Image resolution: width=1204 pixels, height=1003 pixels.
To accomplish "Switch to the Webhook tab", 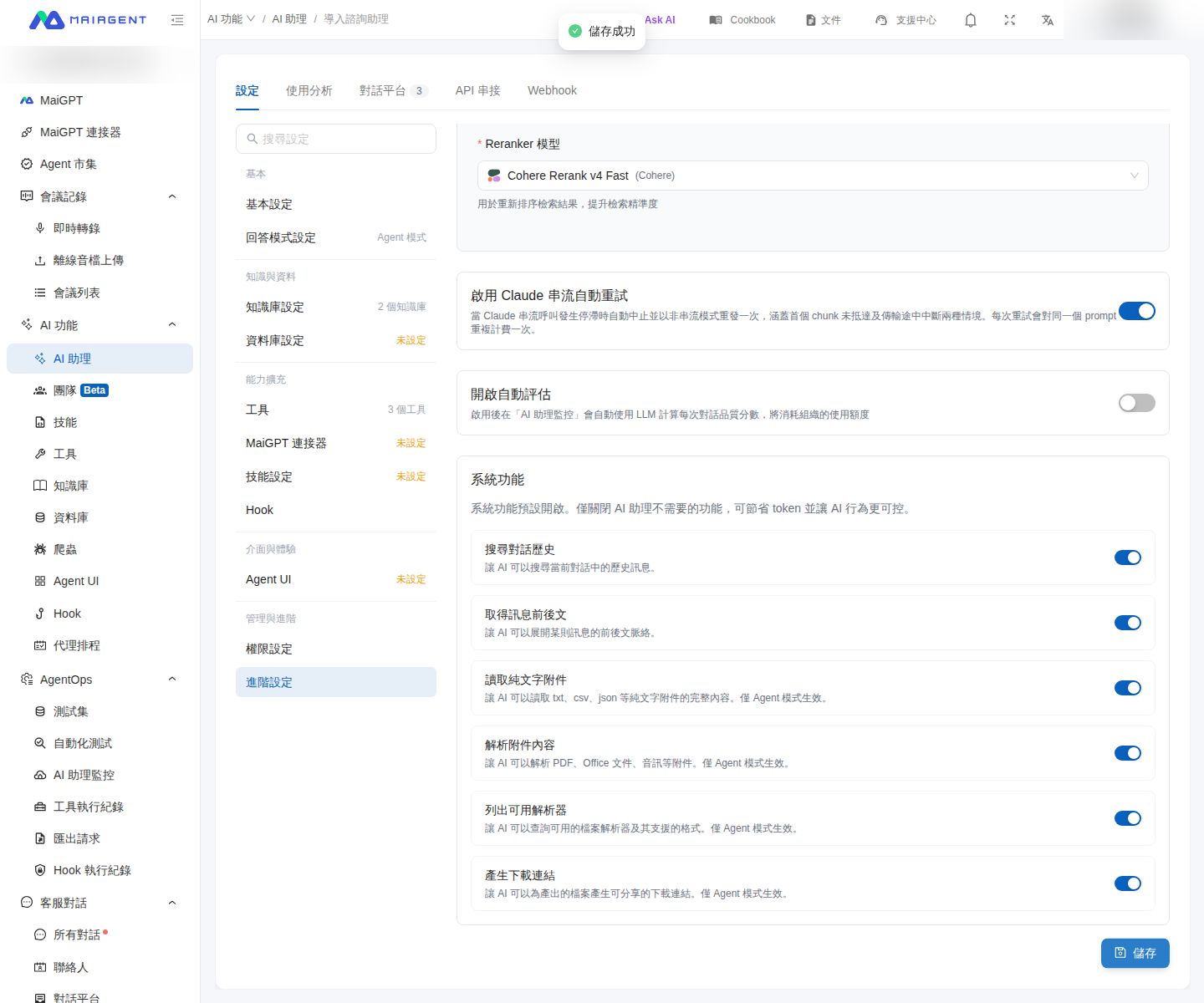I will pyautogui.click(x=552, y=90).
